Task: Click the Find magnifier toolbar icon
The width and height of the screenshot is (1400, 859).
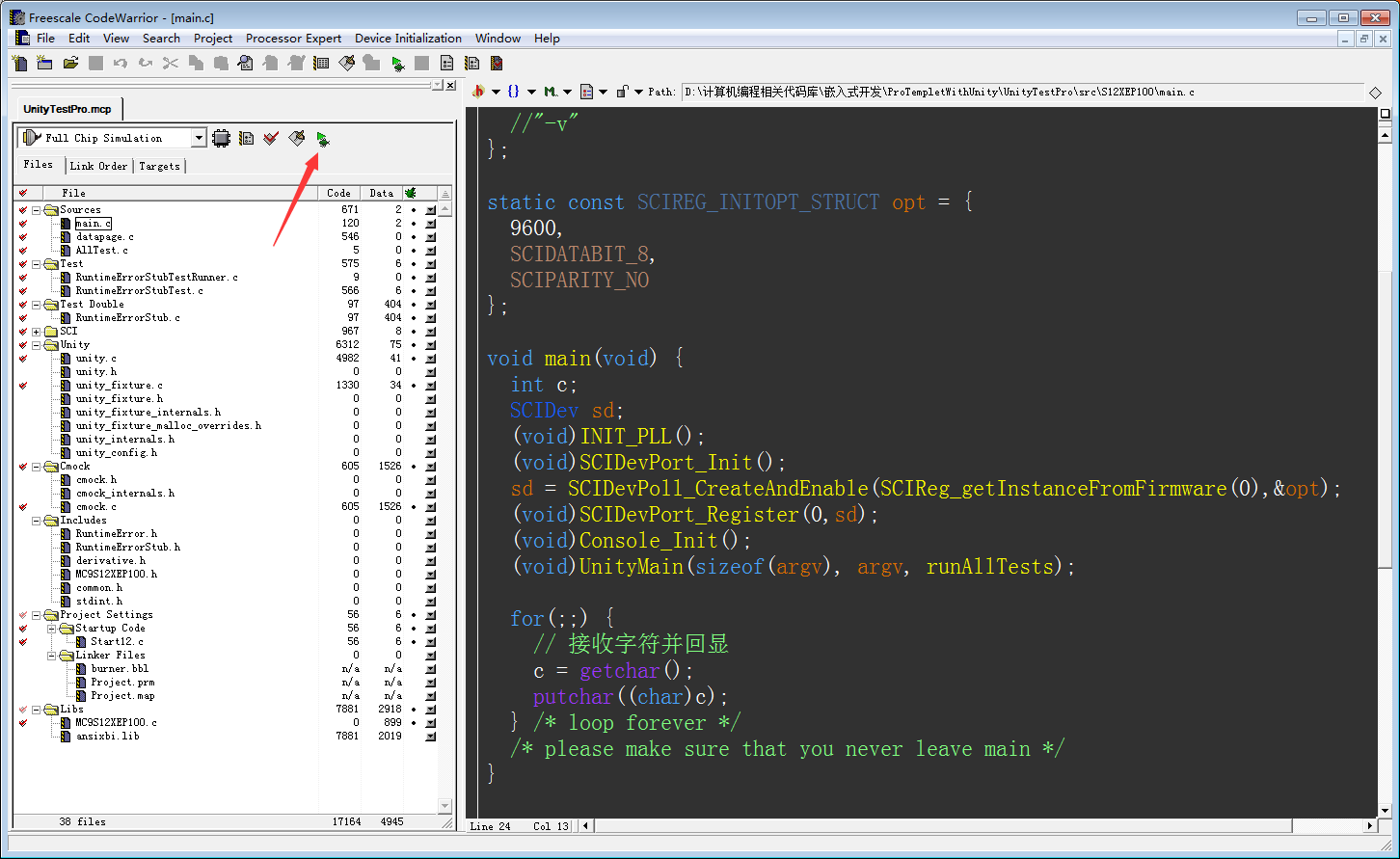Action: [246, 63]
